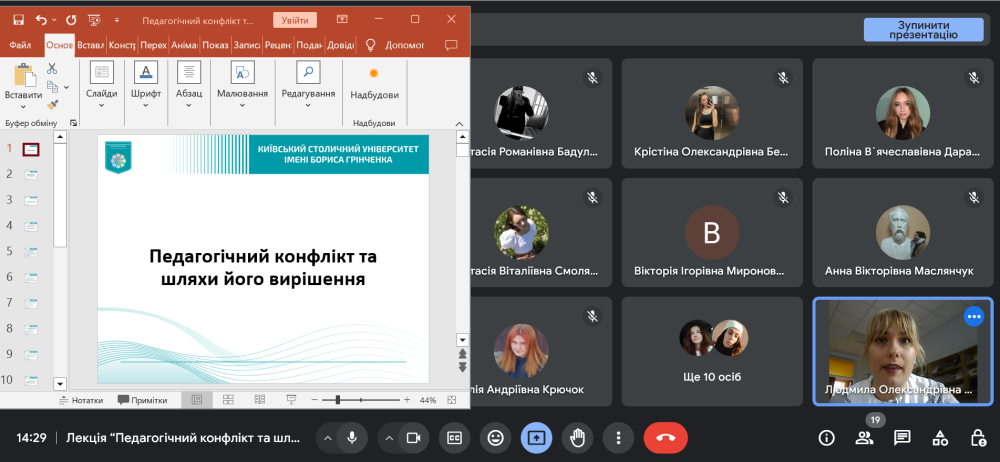Save the PowerPoint presentation using the floppy icon

[x=18, y=20]
